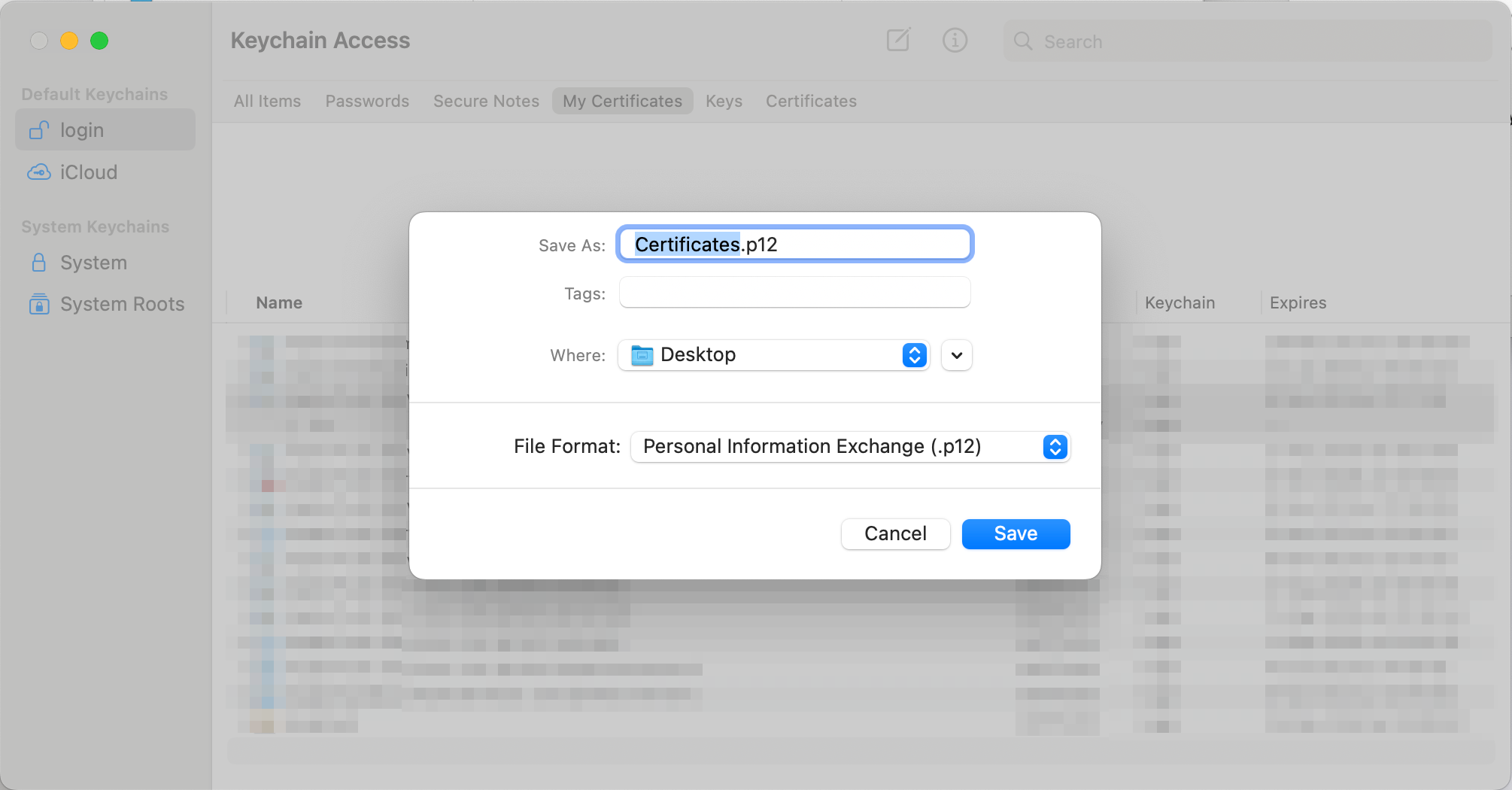Expand the save dialog with chevron
This screenshot has width=1512, height=790.
(x=956, y=355)
